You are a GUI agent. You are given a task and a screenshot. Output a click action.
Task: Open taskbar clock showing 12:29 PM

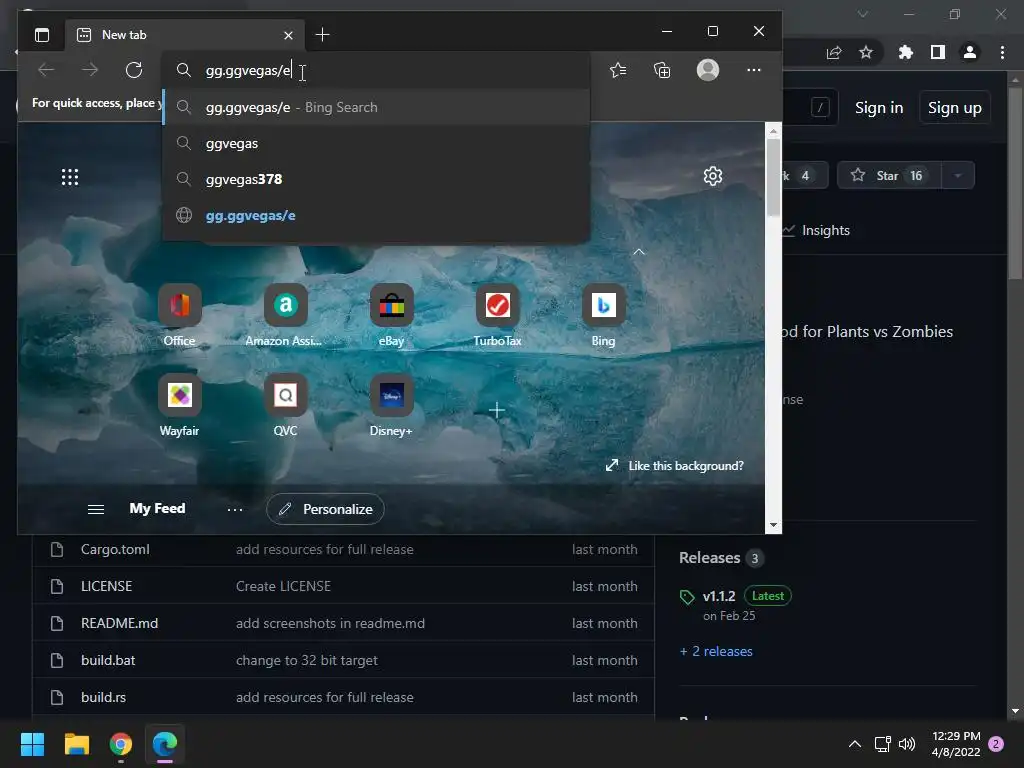tap(956, 744)
